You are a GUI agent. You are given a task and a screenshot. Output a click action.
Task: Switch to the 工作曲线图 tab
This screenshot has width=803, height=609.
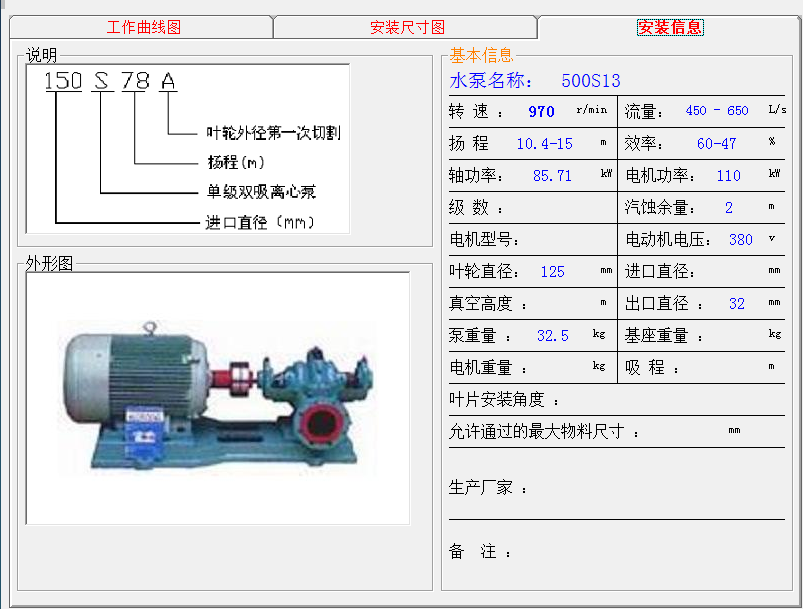pos(141,27)
